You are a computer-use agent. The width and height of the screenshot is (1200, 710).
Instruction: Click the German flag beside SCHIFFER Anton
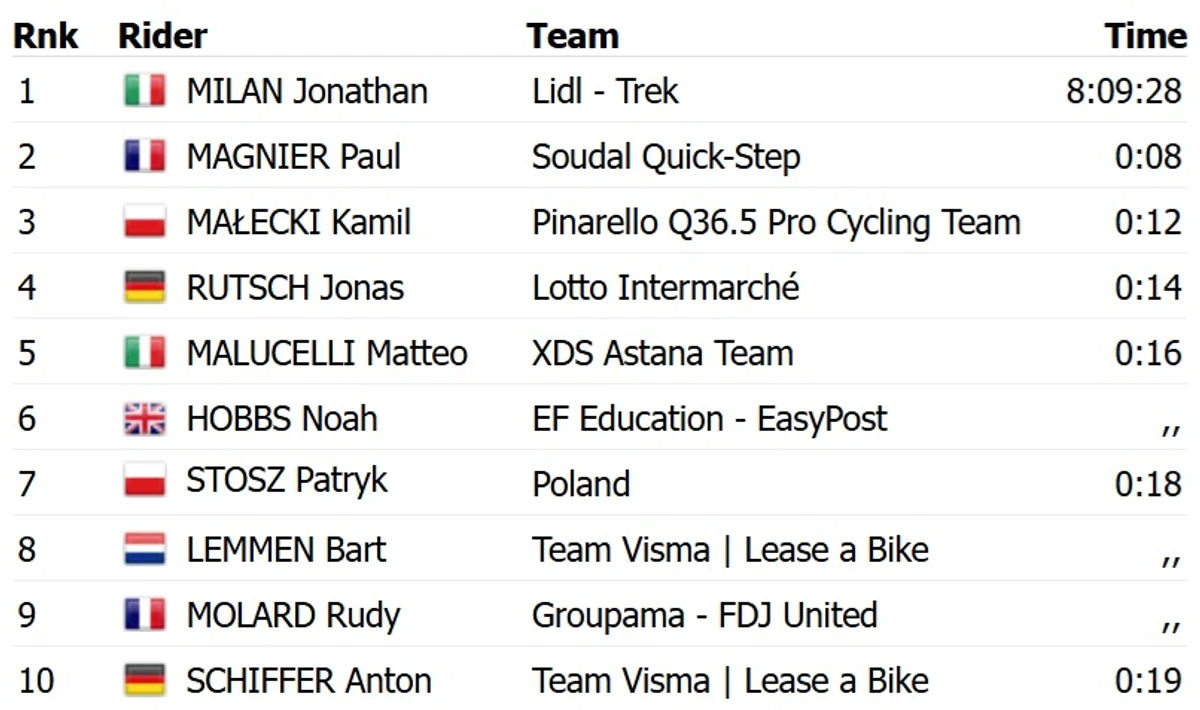(x=145, y=680)
